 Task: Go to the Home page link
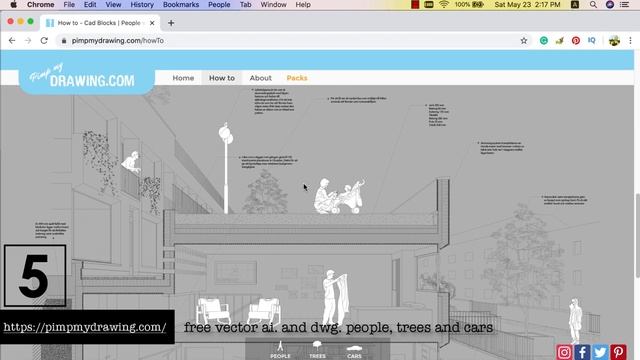(183, 78)
